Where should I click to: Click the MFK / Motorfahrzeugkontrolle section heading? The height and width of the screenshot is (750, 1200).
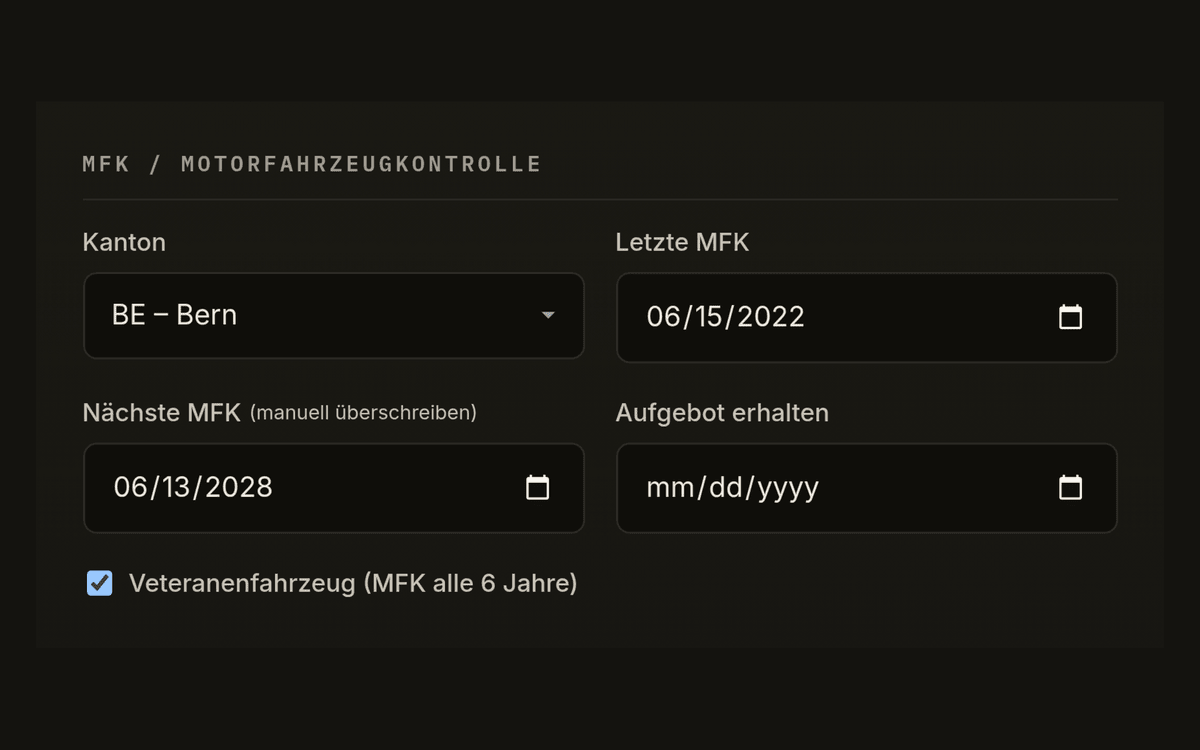[312, 164]
